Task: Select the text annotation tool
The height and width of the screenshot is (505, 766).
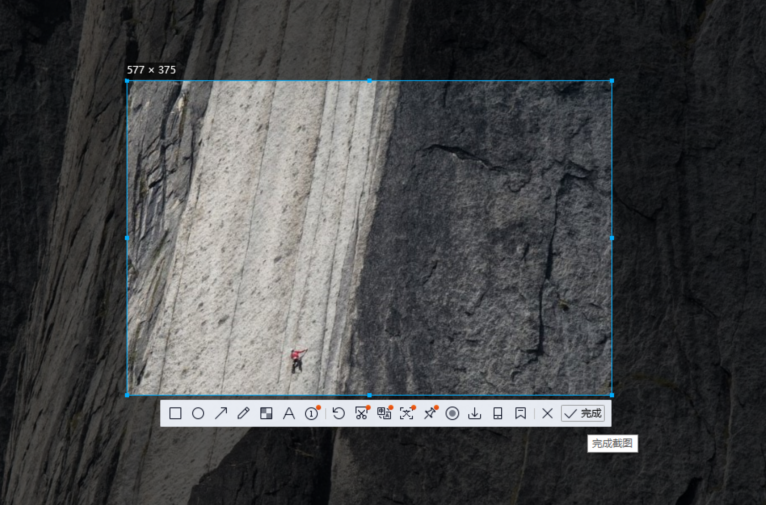Action: 289,413
